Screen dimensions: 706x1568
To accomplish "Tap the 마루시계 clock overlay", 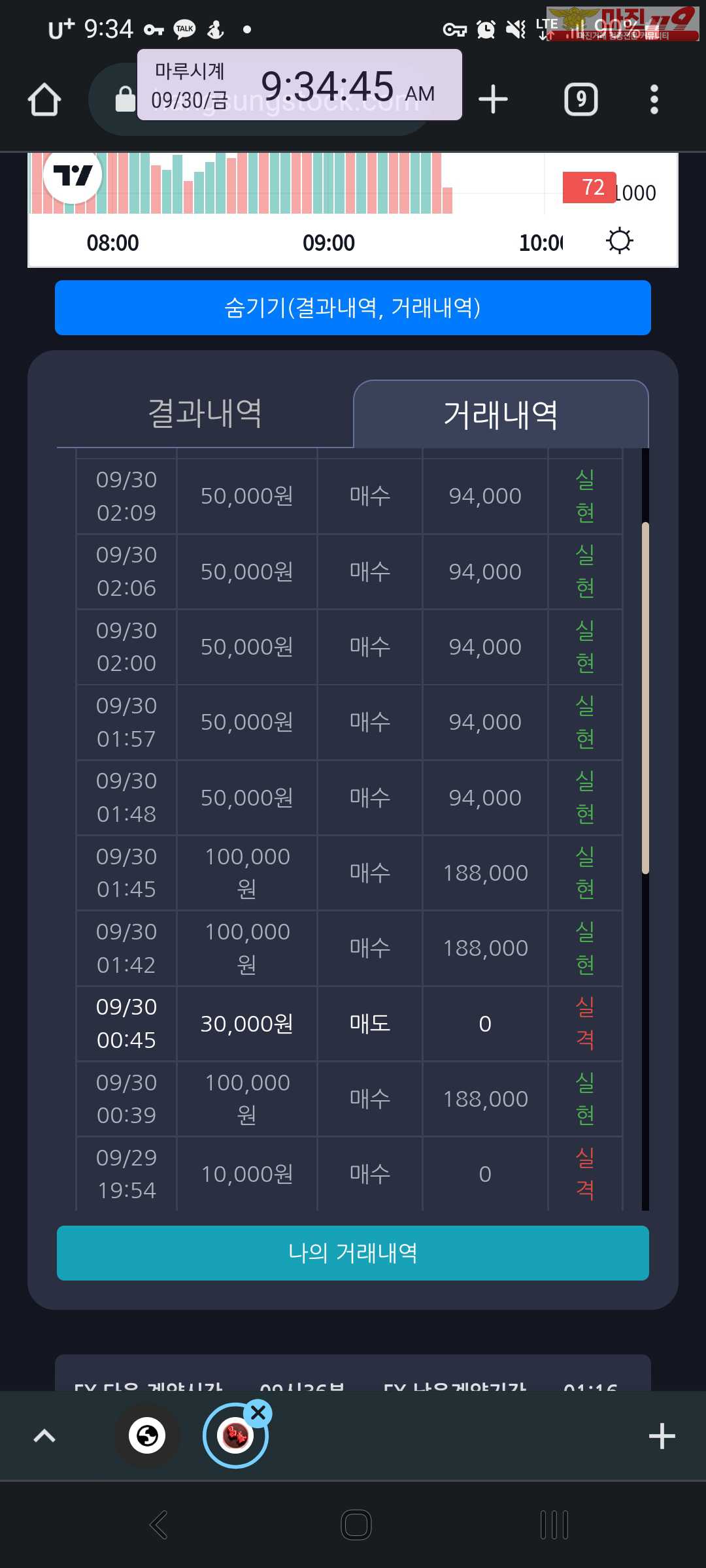I will [299, 85].
